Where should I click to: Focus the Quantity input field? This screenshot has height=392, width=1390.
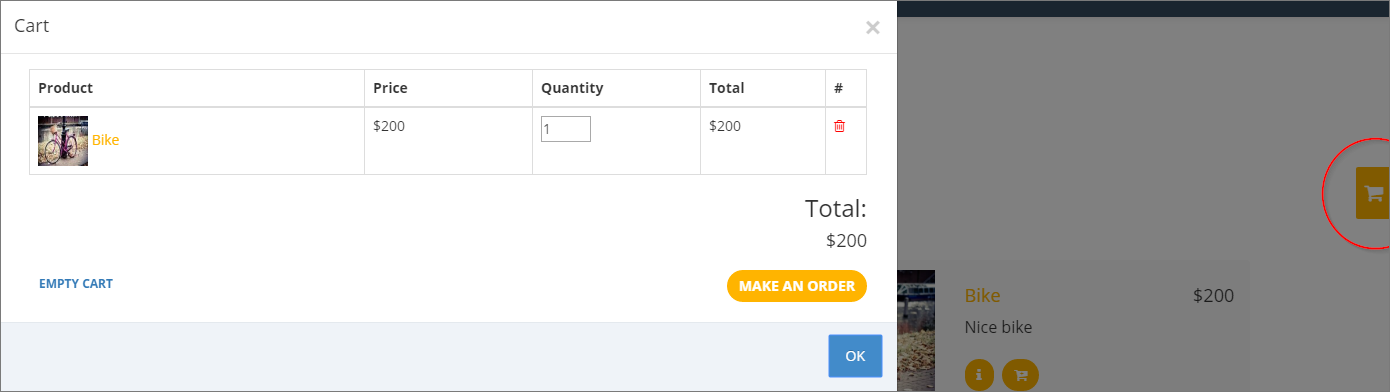566,129
